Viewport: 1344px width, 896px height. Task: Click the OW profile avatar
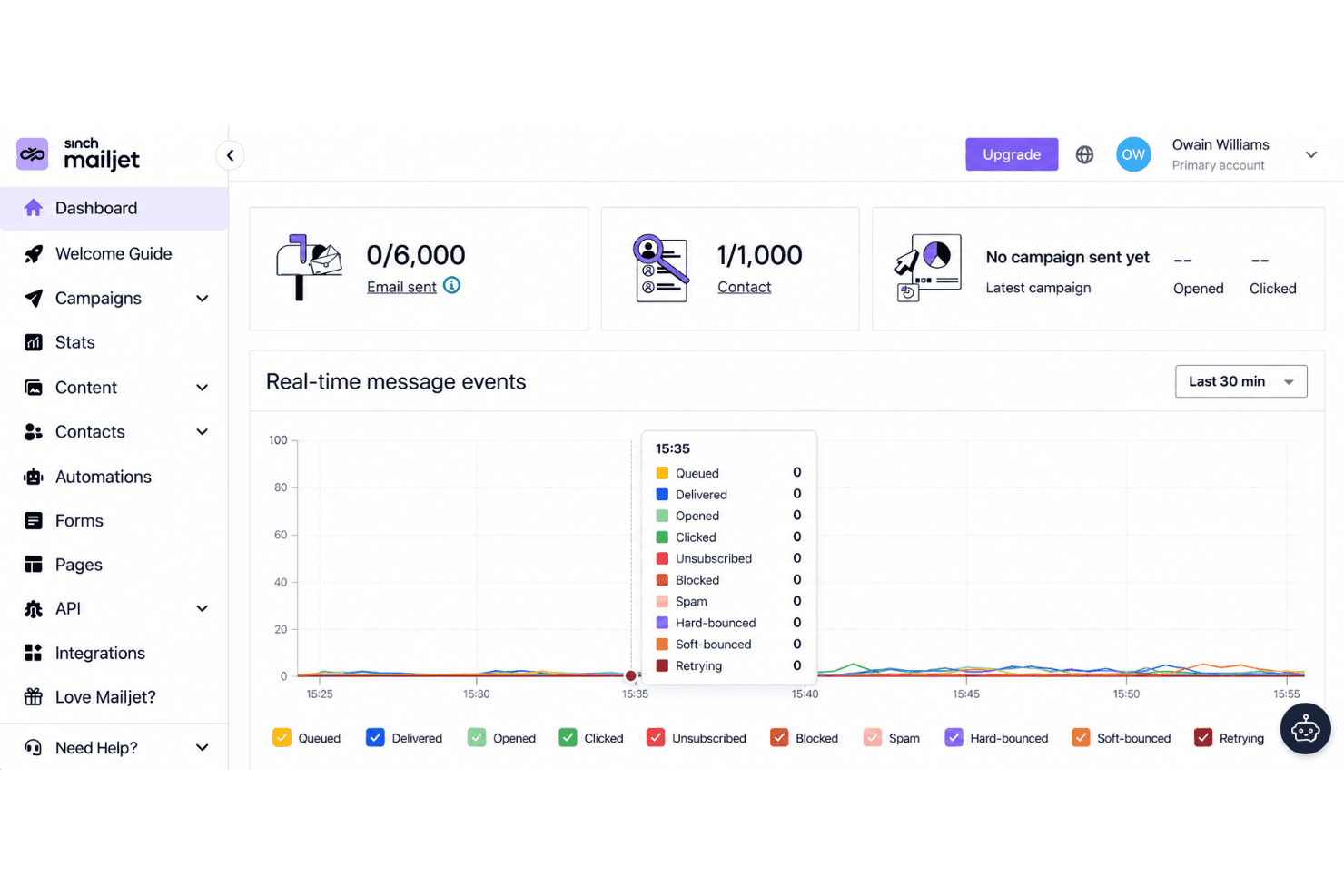click(1133, 154)
